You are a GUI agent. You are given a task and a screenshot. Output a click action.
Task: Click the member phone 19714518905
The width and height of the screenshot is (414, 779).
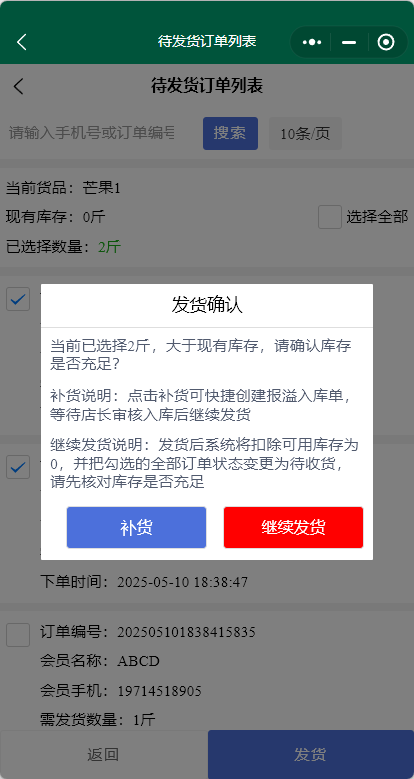(160, 691)
